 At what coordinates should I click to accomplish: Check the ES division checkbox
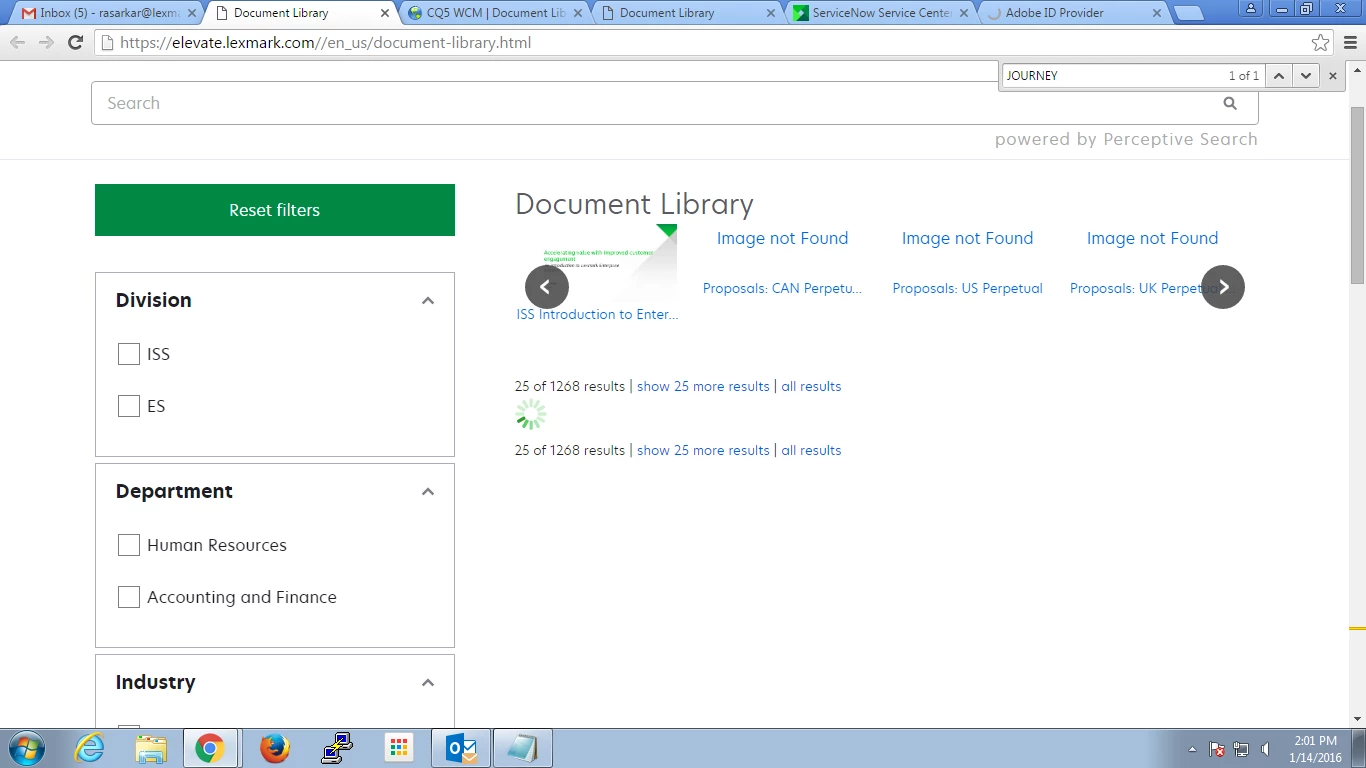(129, 406)
